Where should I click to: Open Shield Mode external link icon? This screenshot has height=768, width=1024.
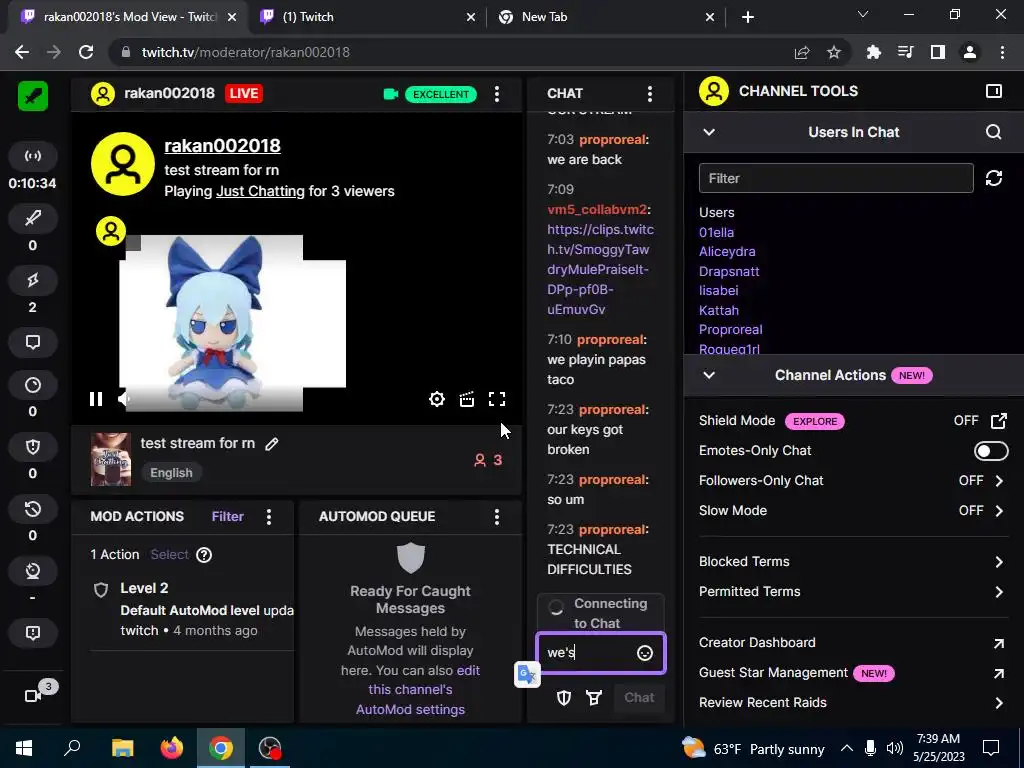tap(999, 421)
